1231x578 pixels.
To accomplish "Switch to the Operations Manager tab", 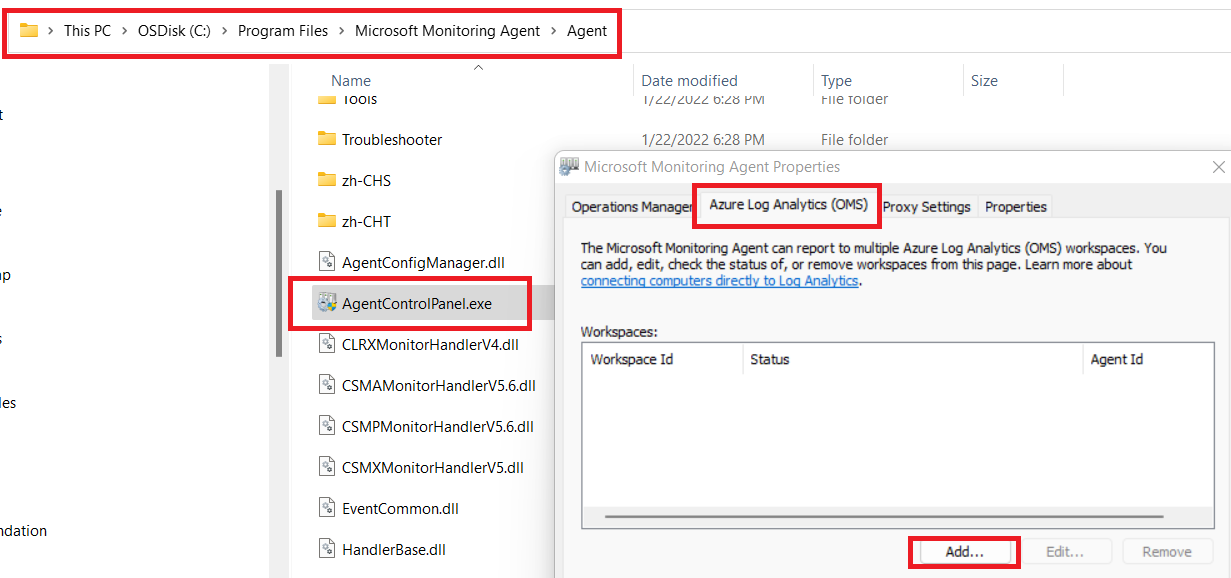I will click(x=631, y=207).
